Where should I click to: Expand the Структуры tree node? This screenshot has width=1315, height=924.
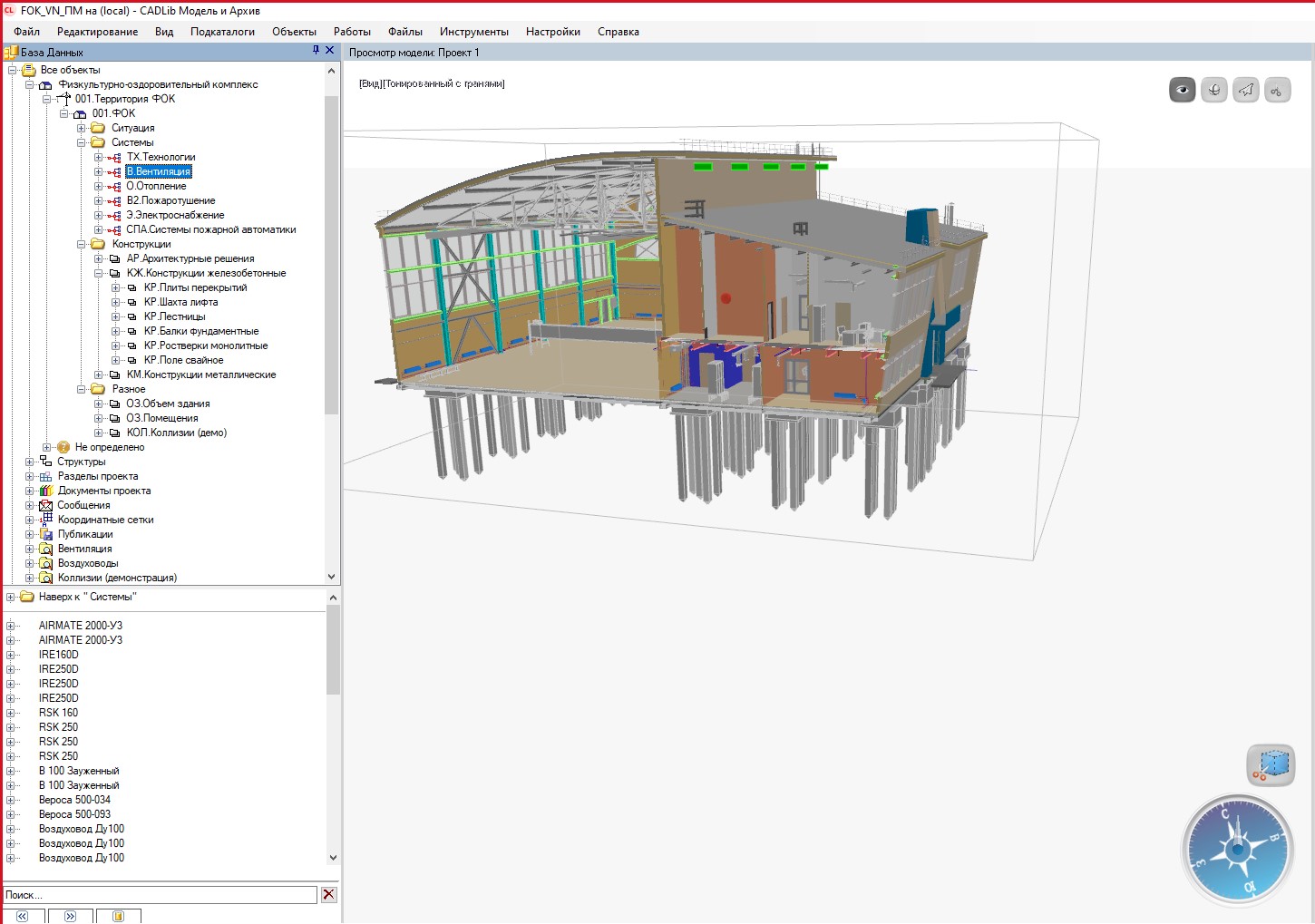click(30, 462)
